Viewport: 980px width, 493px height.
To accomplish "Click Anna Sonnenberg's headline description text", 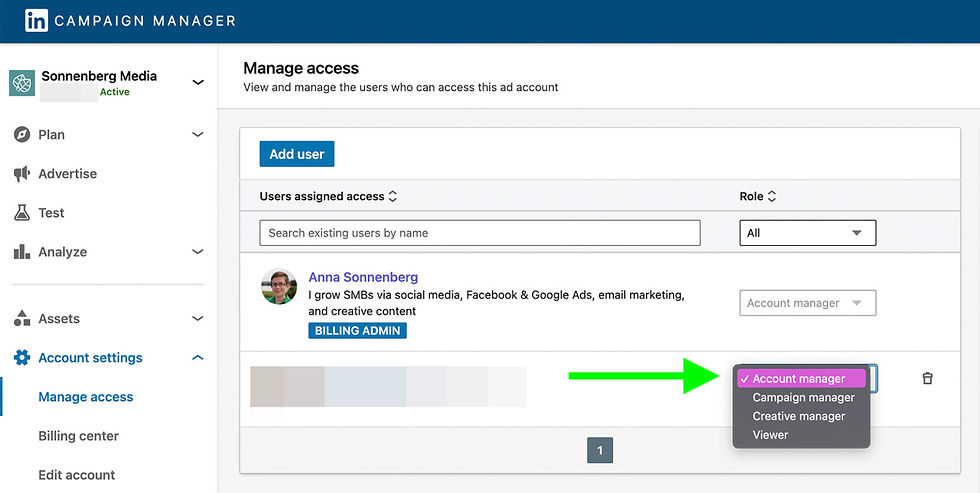I will tap(496, 303).
